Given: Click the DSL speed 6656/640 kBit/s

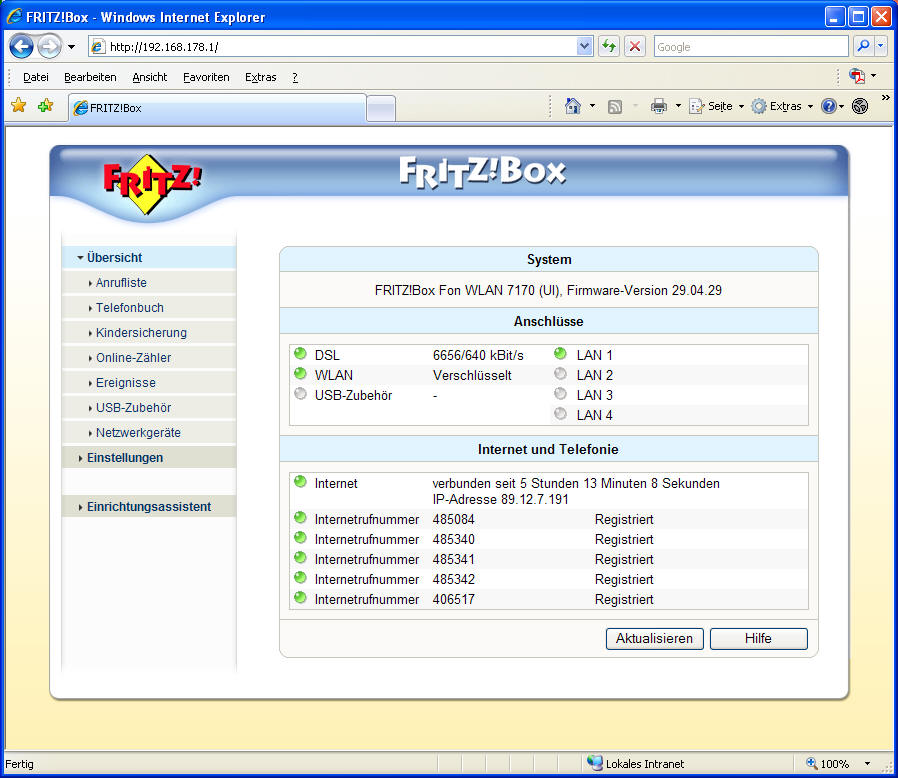Looking at the screenshot, I should point(478,355).
